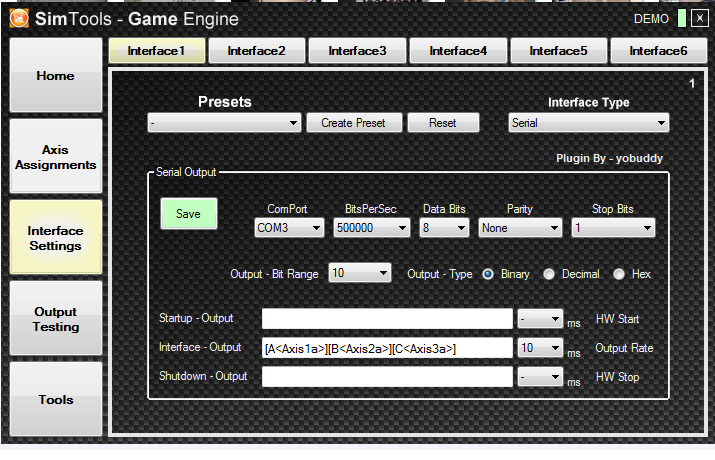
Task: Click the Startup - Output text field
Action: coord(387,319)
